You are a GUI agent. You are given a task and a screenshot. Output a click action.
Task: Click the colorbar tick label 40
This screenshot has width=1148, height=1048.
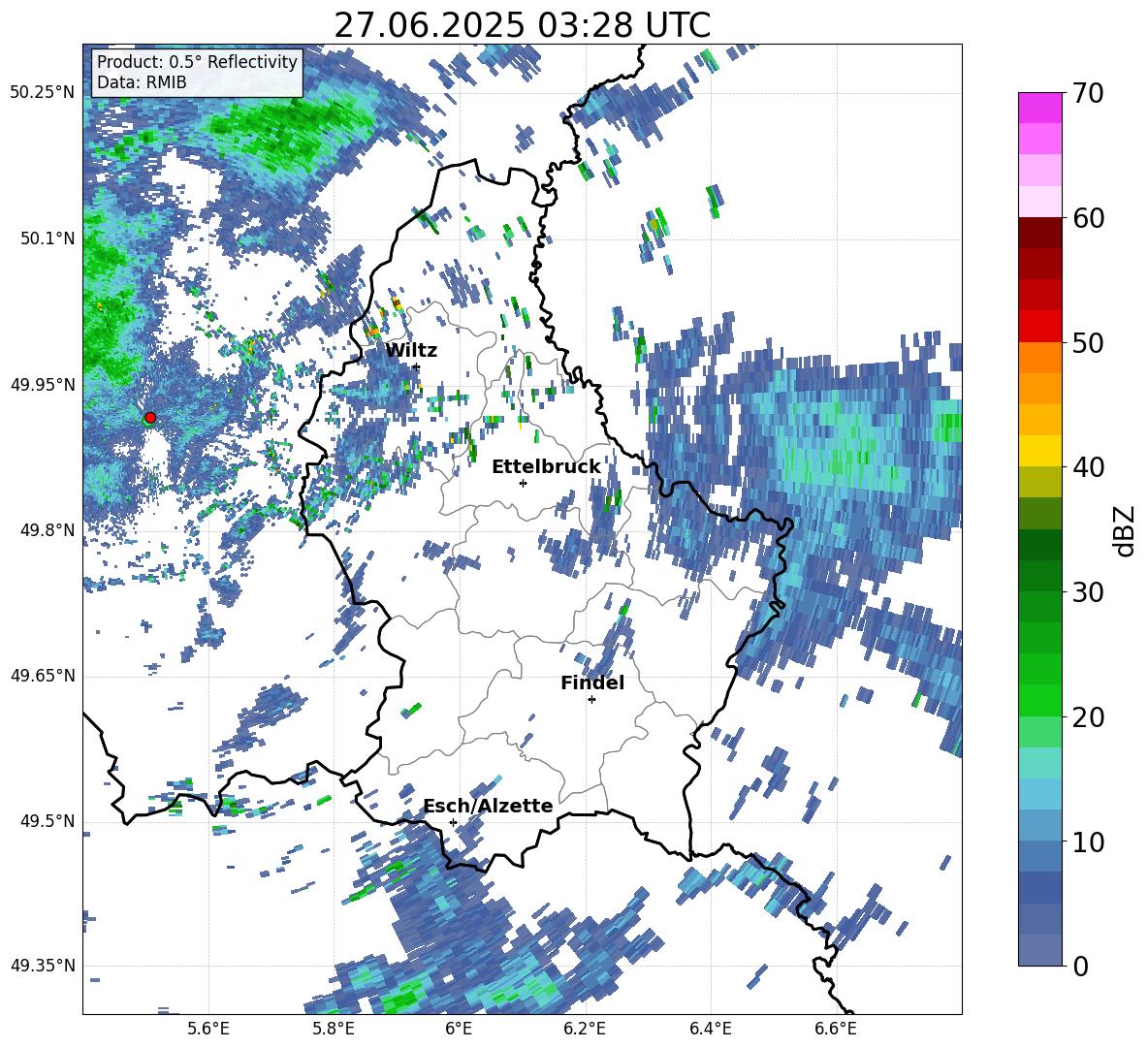click(x=1087, y=467)
